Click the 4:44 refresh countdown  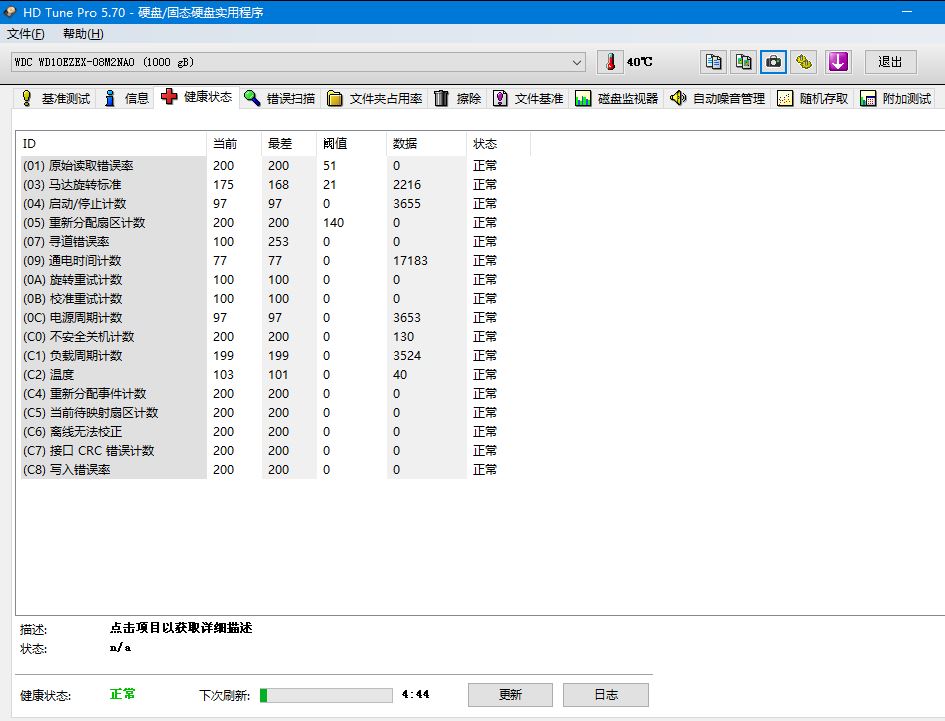point(415,694)
